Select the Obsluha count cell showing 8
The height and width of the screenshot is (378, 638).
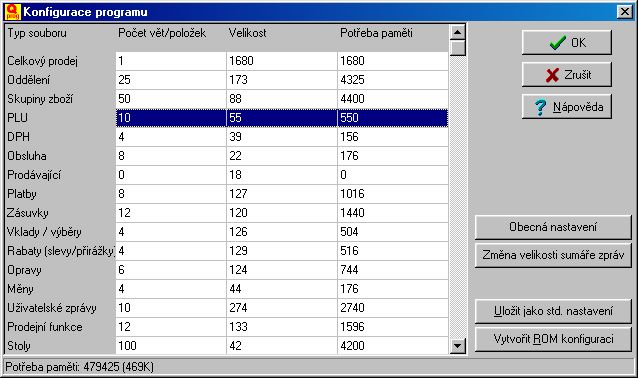171,156
